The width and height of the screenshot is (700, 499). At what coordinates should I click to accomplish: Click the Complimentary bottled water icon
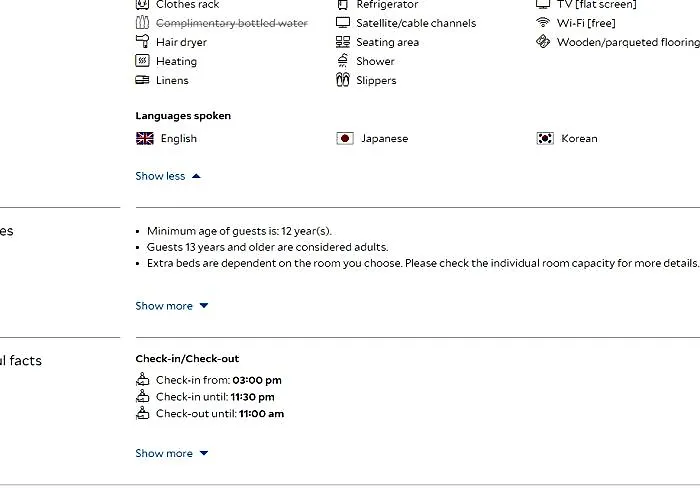[x=142, y=22]
